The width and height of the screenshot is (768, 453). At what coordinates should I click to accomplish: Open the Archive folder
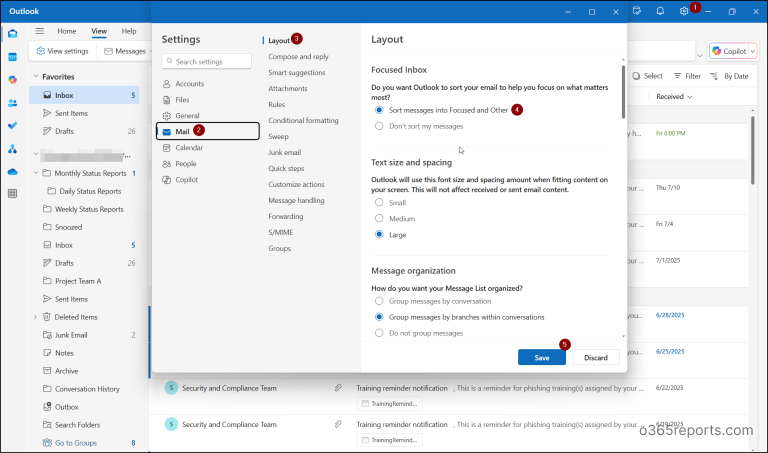(x=66, y=371)
